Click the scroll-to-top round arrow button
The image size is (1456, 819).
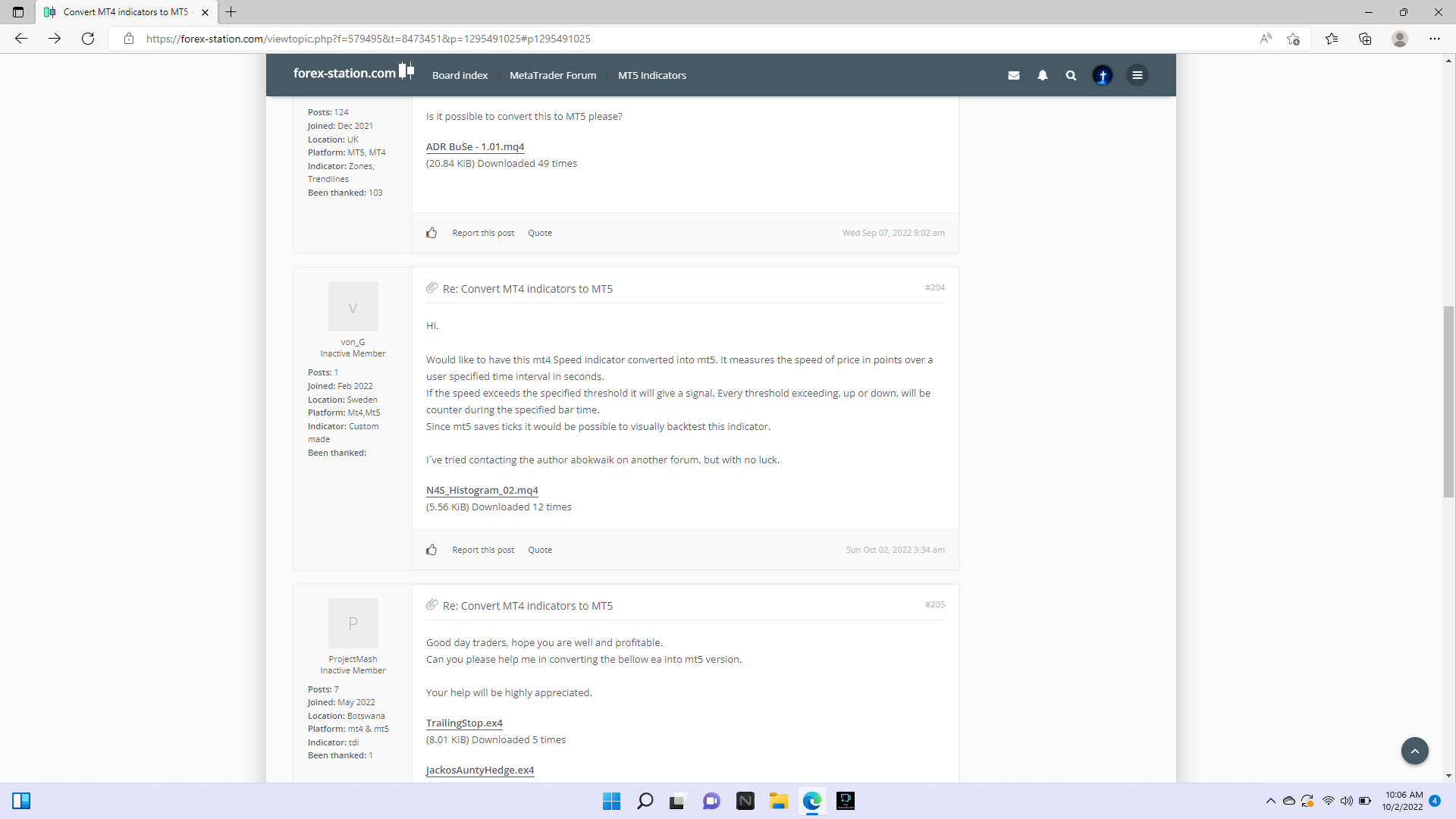[x=1414, y=751]
